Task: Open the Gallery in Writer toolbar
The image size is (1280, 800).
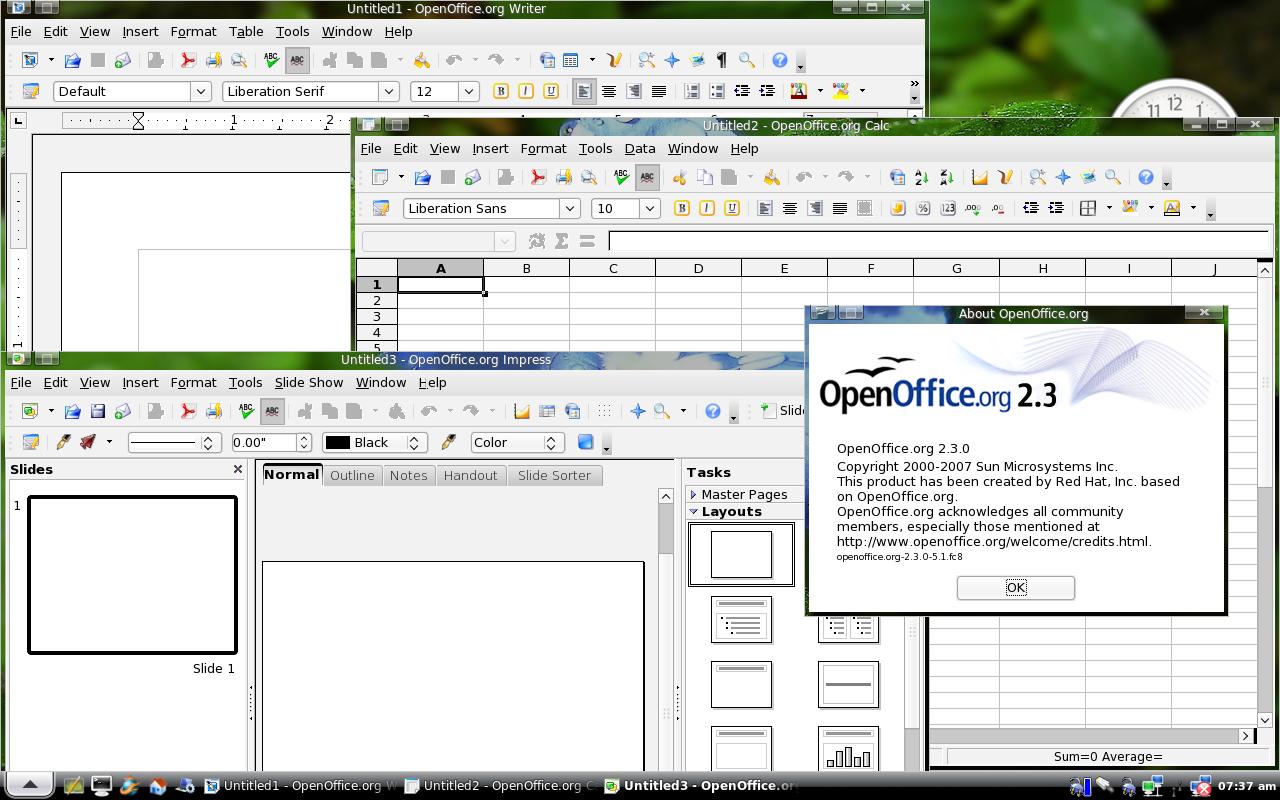Action: pyautogui.click(x=697, y=60)
